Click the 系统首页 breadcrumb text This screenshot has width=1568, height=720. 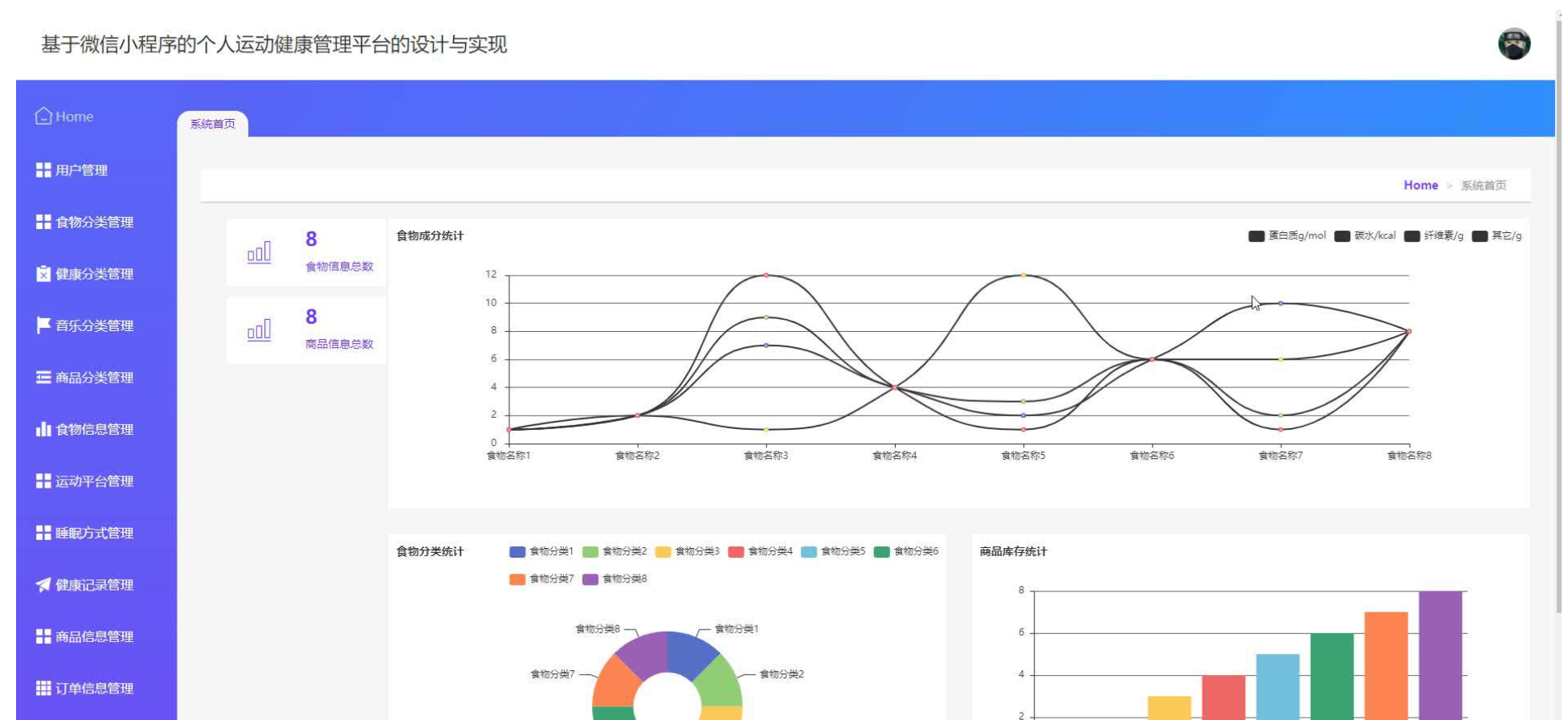click(1483, 186)
